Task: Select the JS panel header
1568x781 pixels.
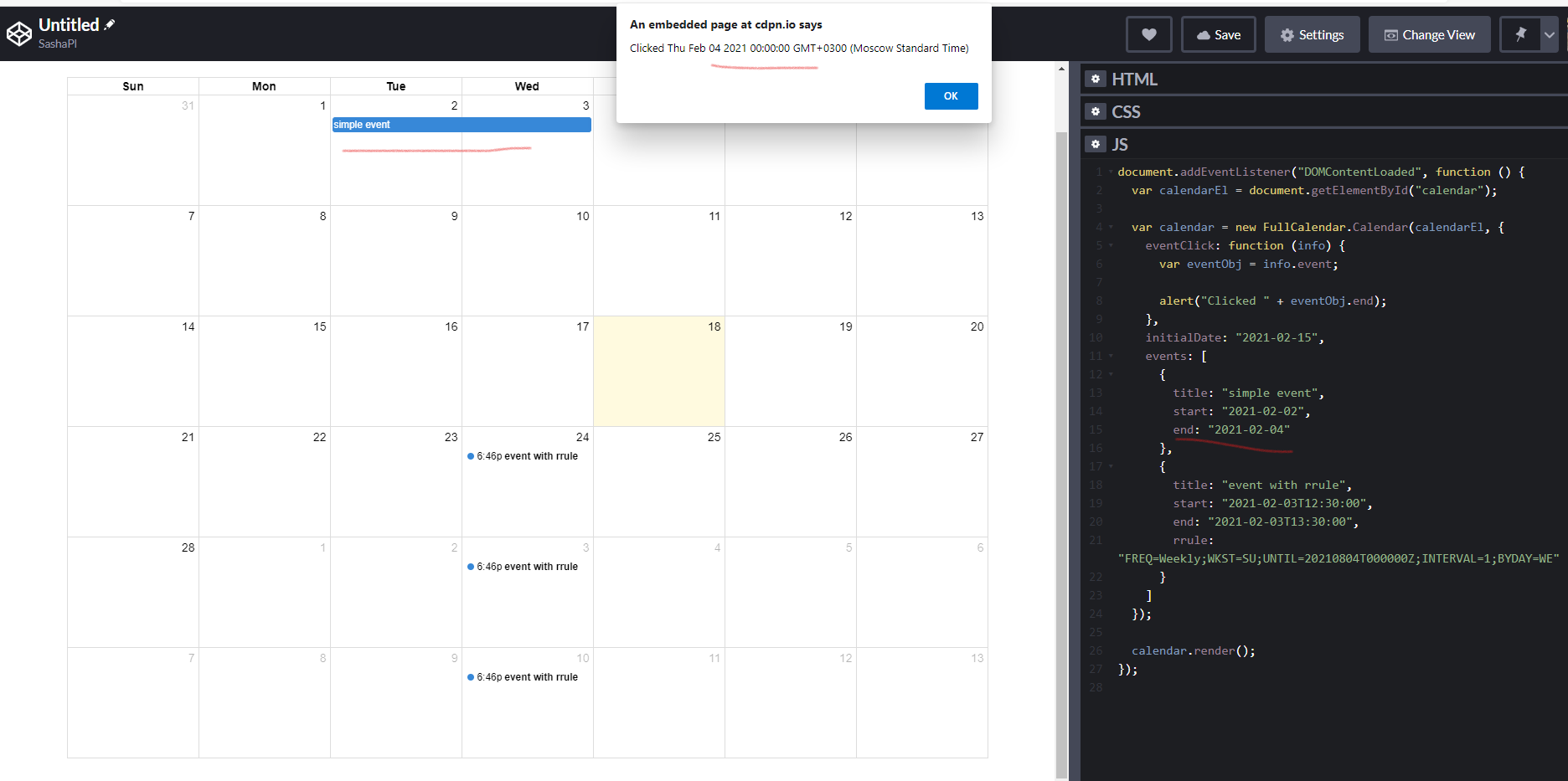Action: (1122, 143)
